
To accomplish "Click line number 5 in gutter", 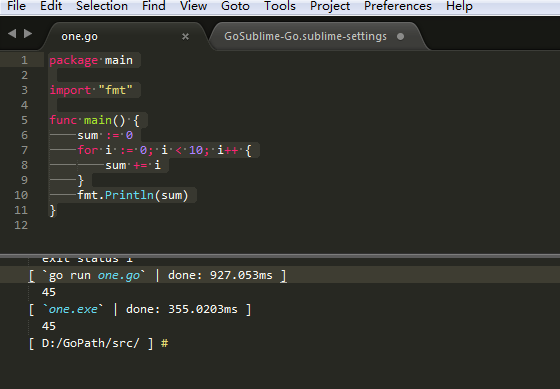I will (x=24, y=120).
